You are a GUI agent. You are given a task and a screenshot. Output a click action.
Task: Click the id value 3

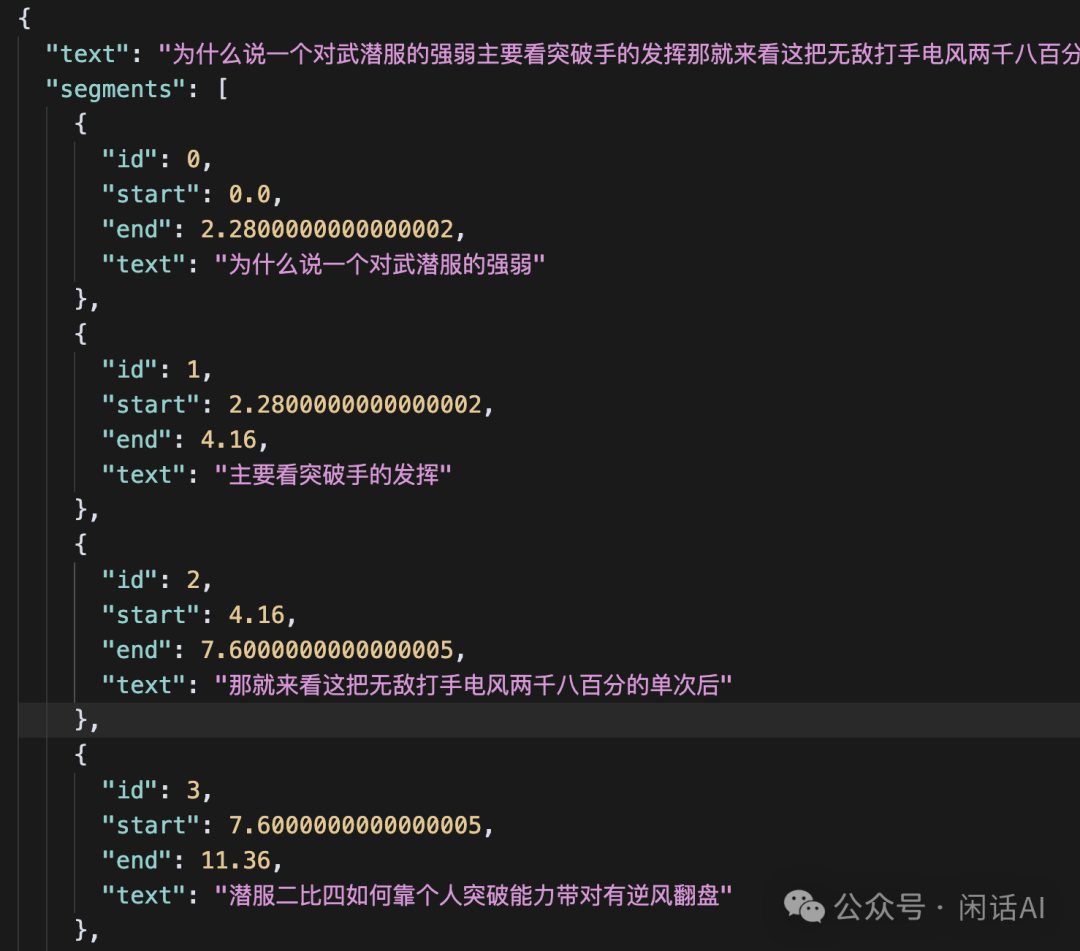(194, 790)
